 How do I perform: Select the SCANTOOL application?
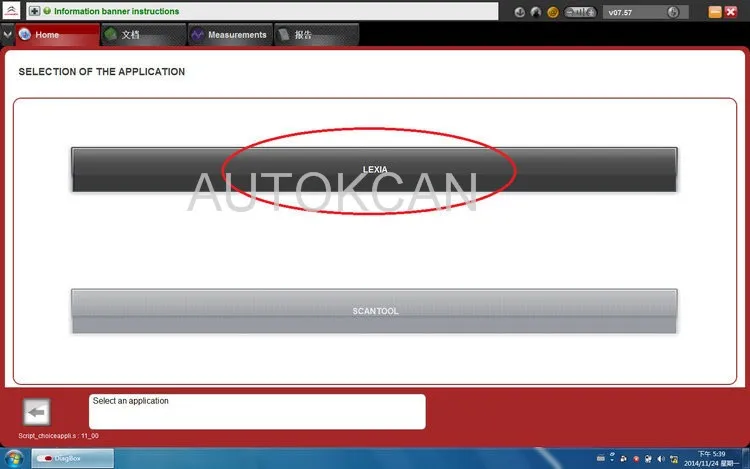[375, 311]
